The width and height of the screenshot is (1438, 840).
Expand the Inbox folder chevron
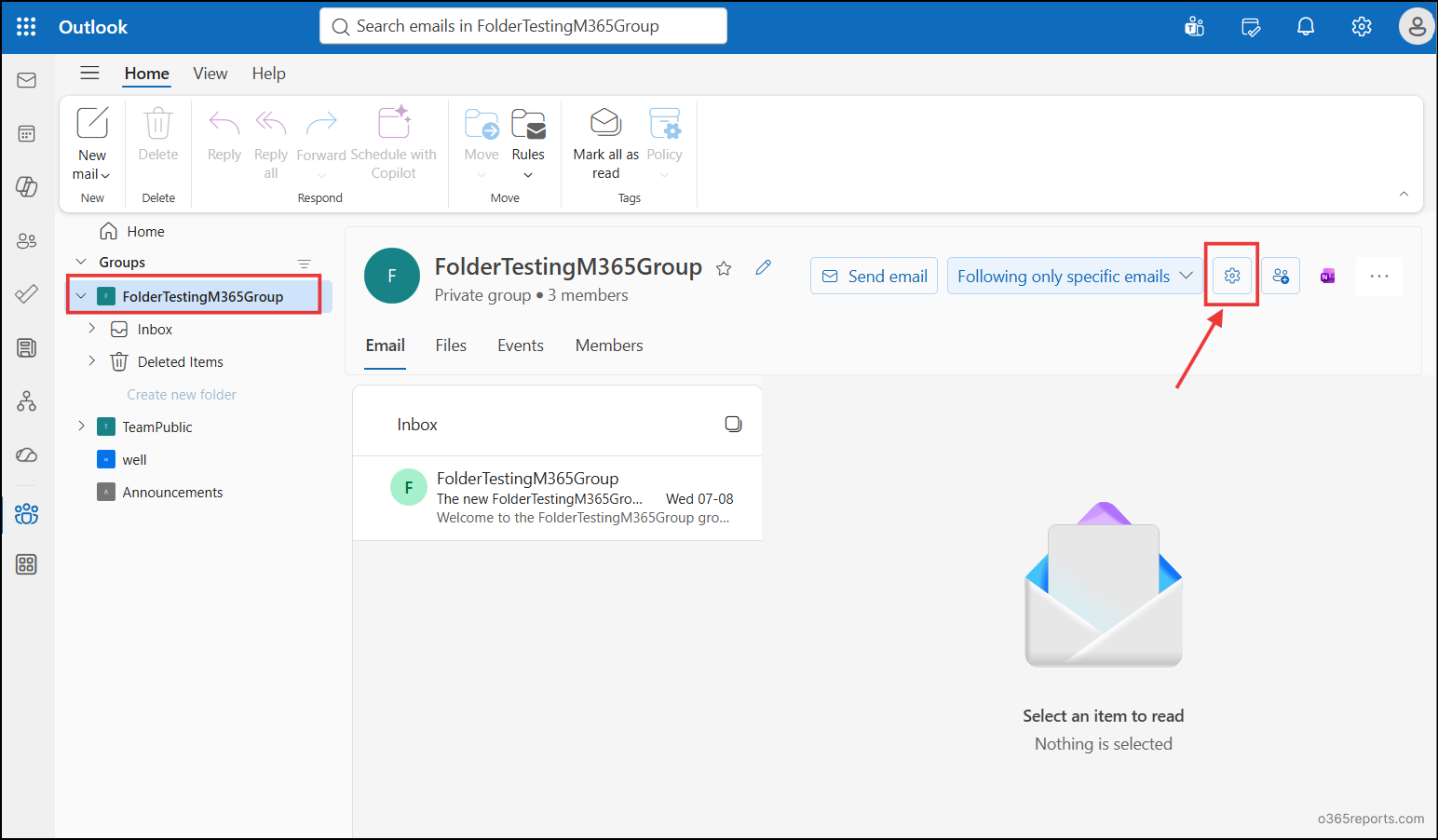pos(91,329)
